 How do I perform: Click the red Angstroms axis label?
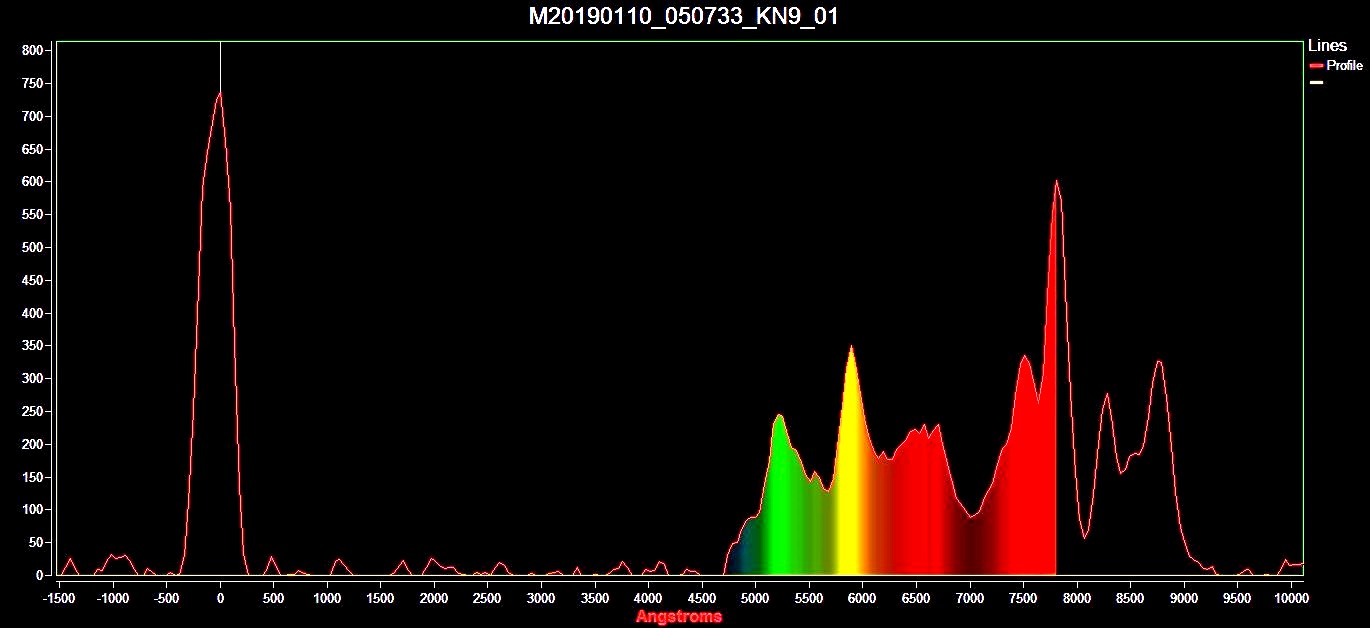tap(678, 617)
